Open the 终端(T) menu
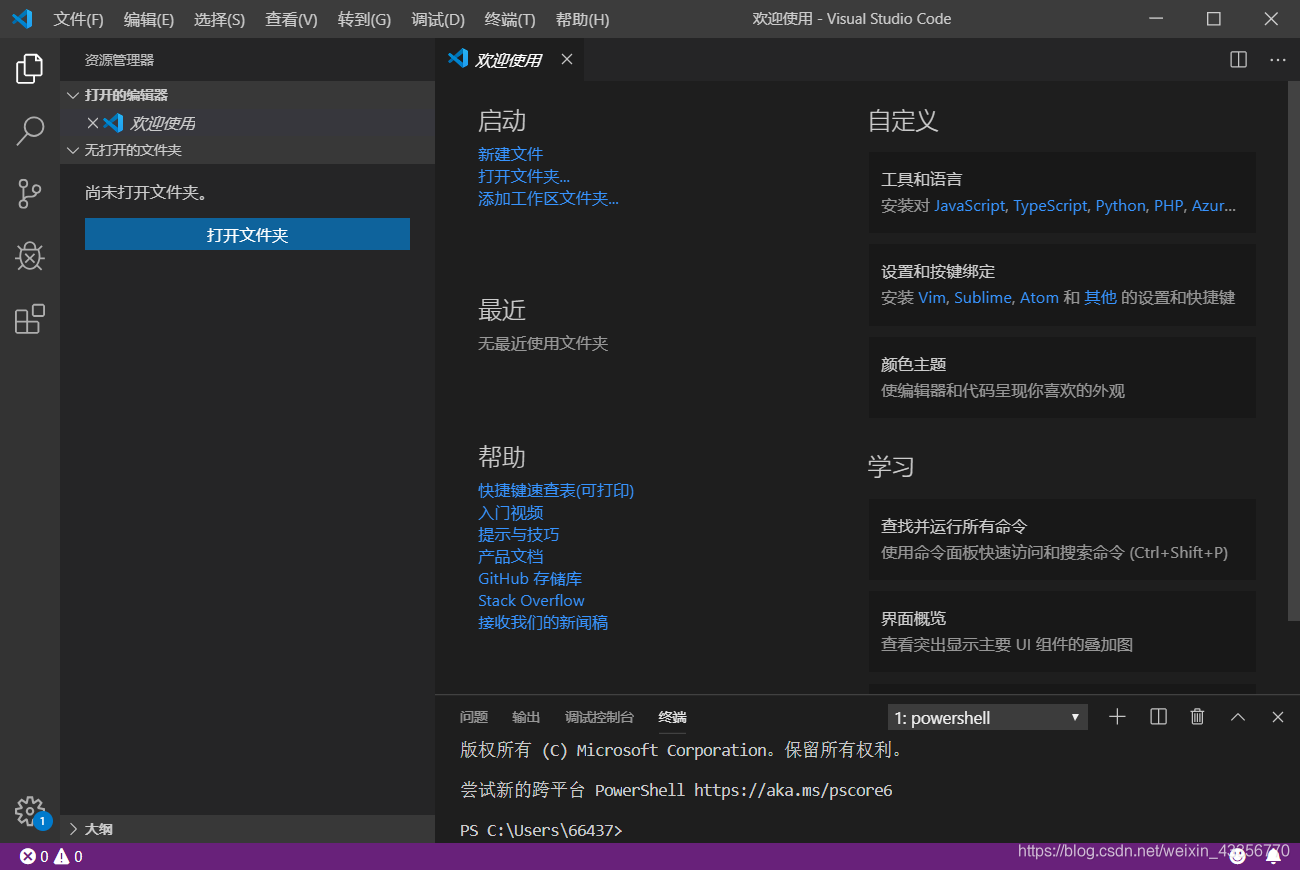The height and width of the screenshot is (870, 1300). 510,19
